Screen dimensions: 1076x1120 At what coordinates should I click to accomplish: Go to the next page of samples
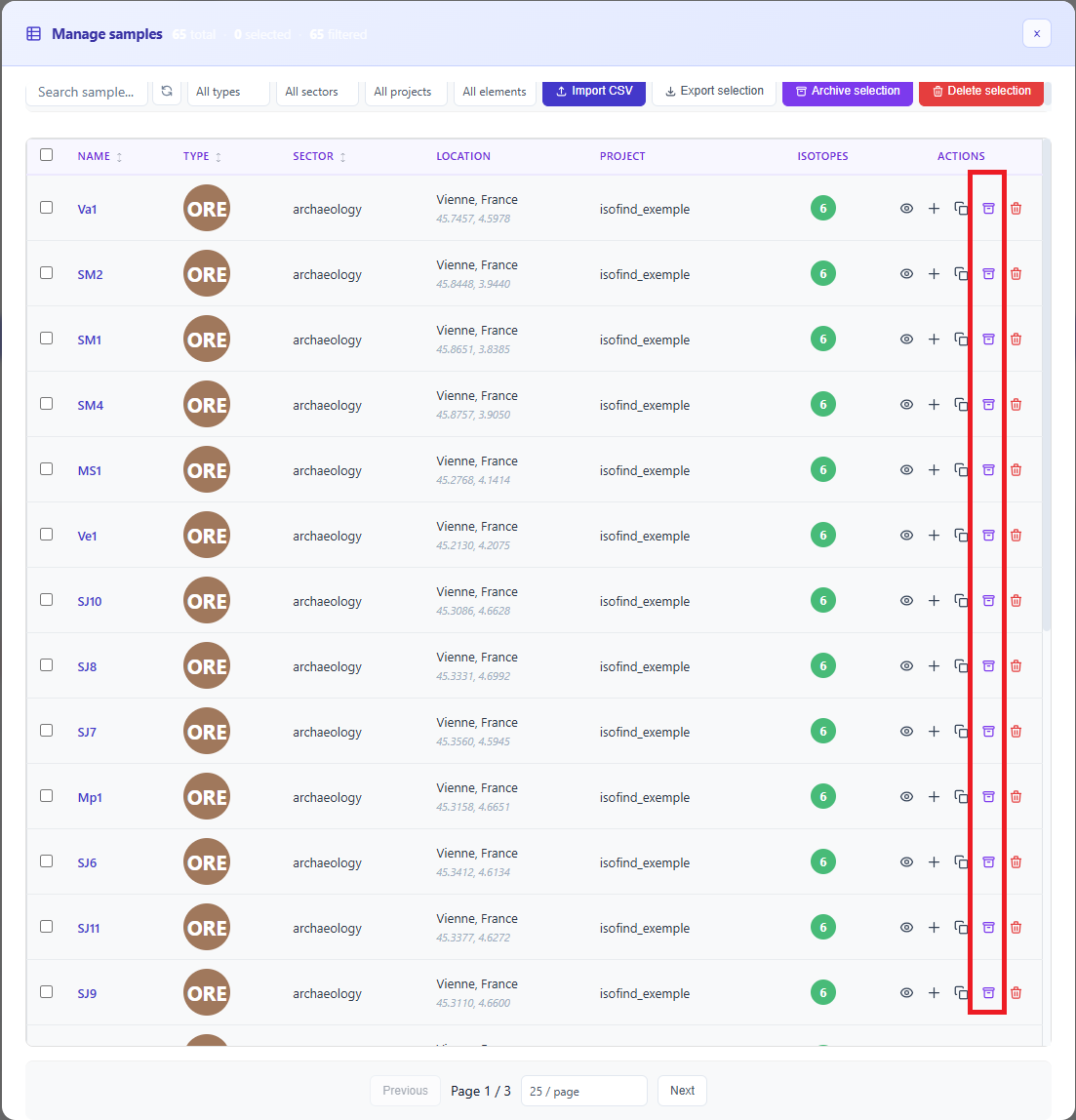click(x=682, y=1090)
